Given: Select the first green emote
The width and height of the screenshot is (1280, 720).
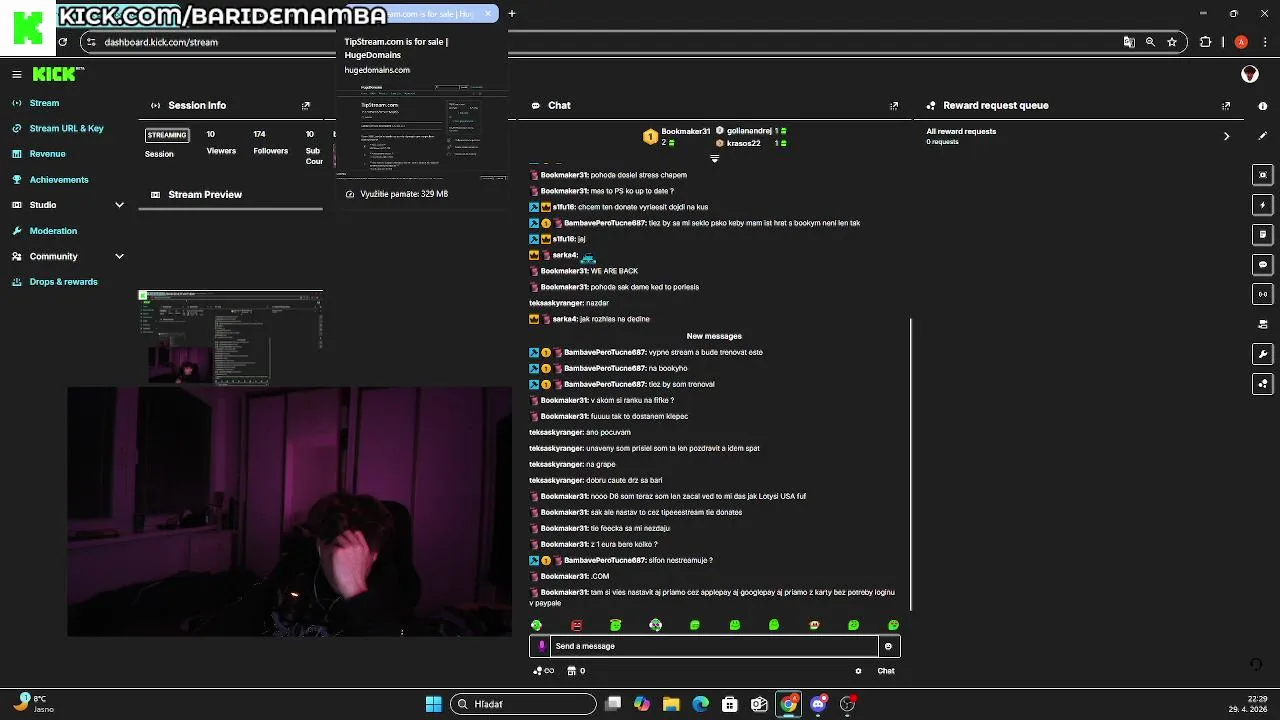Looking at the screenshot, I should click(536, 625).
